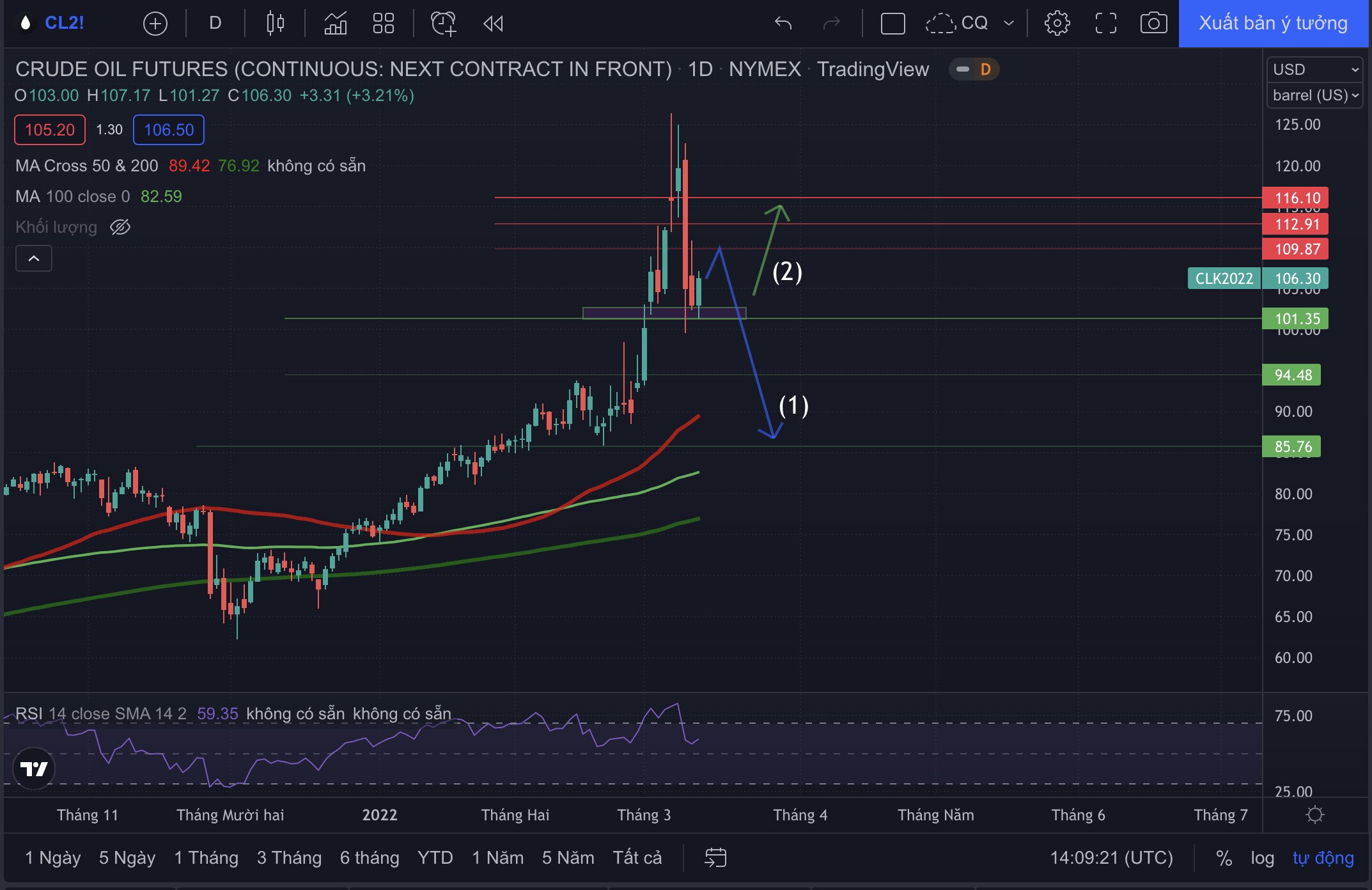Click the CLK2022 contract label

[x=1224, y=278]
